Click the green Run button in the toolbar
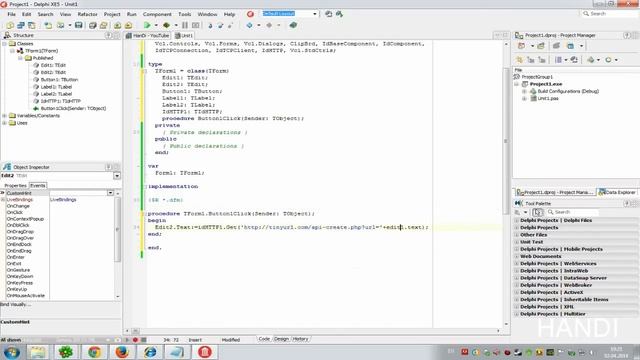This screenshot has height=360, width=640. [x=147, y=25]
